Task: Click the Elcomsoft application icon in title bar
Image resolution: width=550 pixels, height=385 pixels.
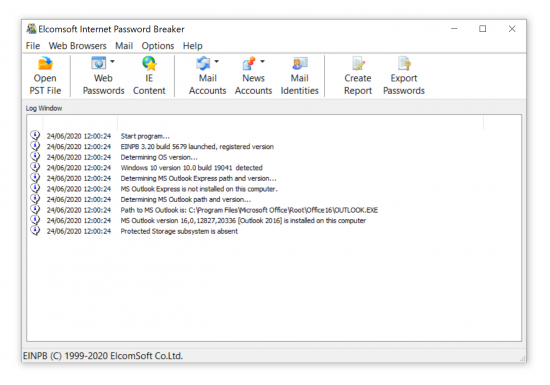Action: click(x=31, y=28)
